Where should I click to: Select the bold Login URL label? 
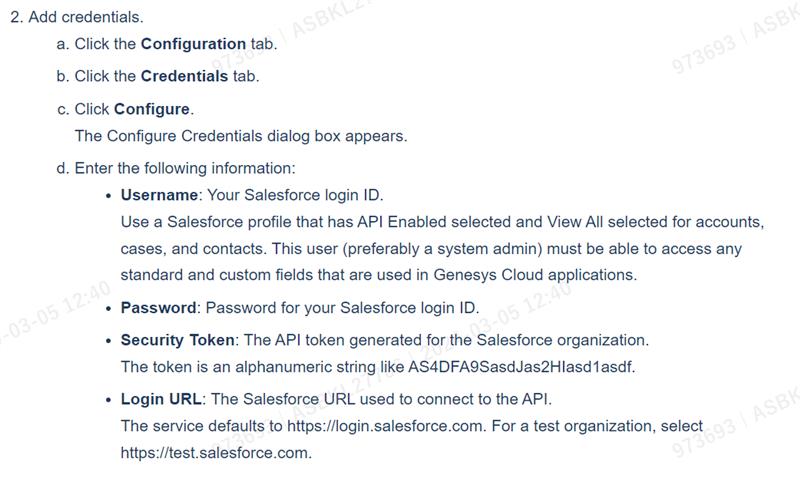click(x=161, y=400)
